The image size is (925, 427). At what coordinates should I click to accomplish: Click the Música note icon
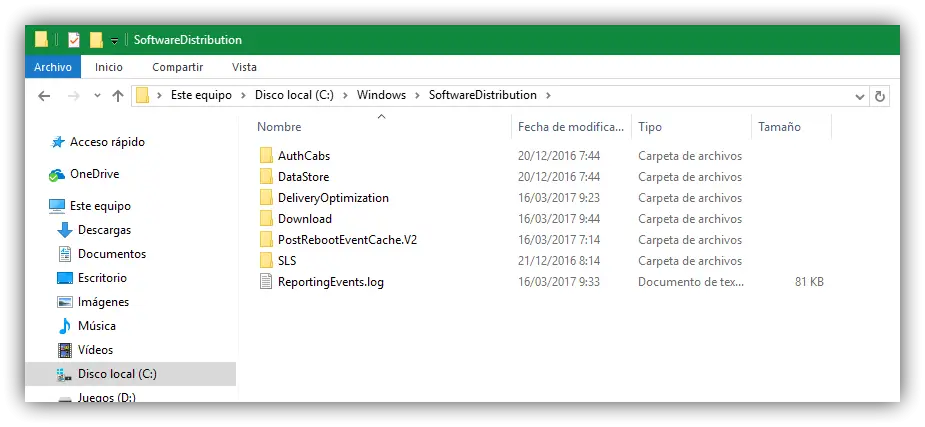click(x=64, y=326)
